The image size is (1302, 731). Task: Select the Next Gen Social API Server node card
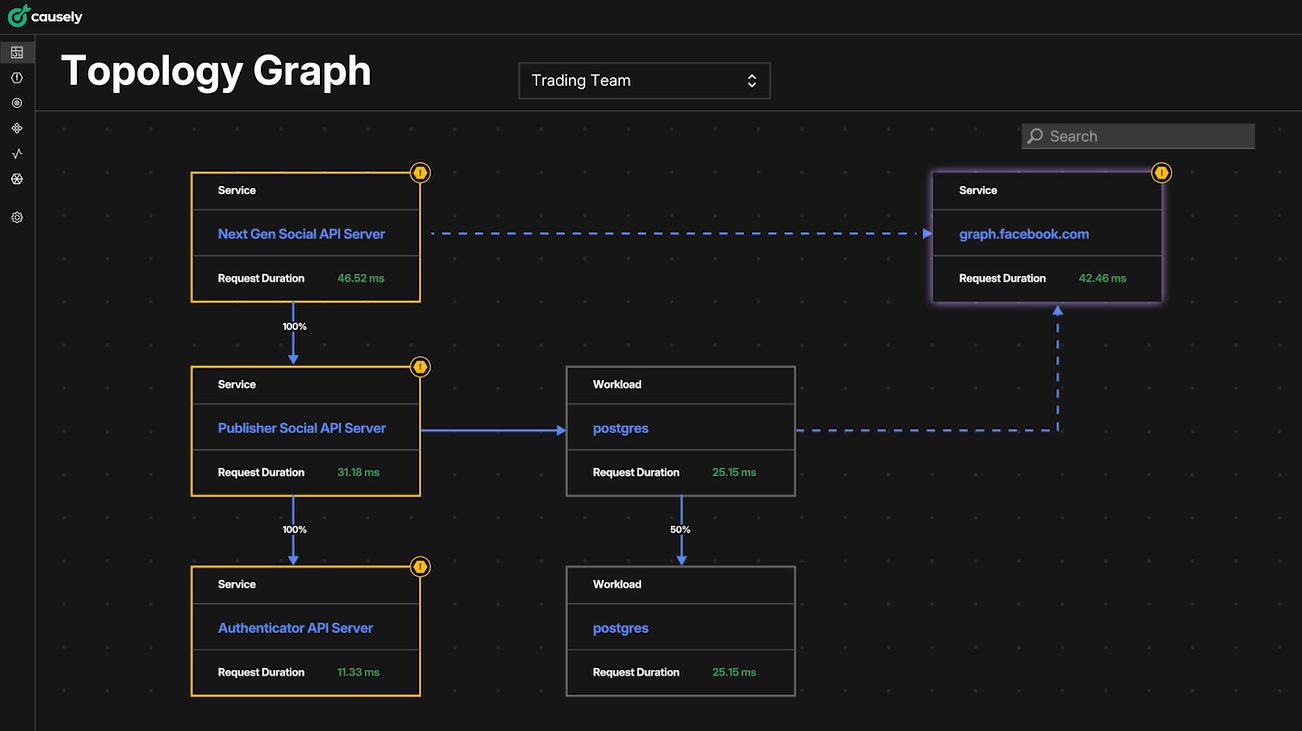pos(305,234)
